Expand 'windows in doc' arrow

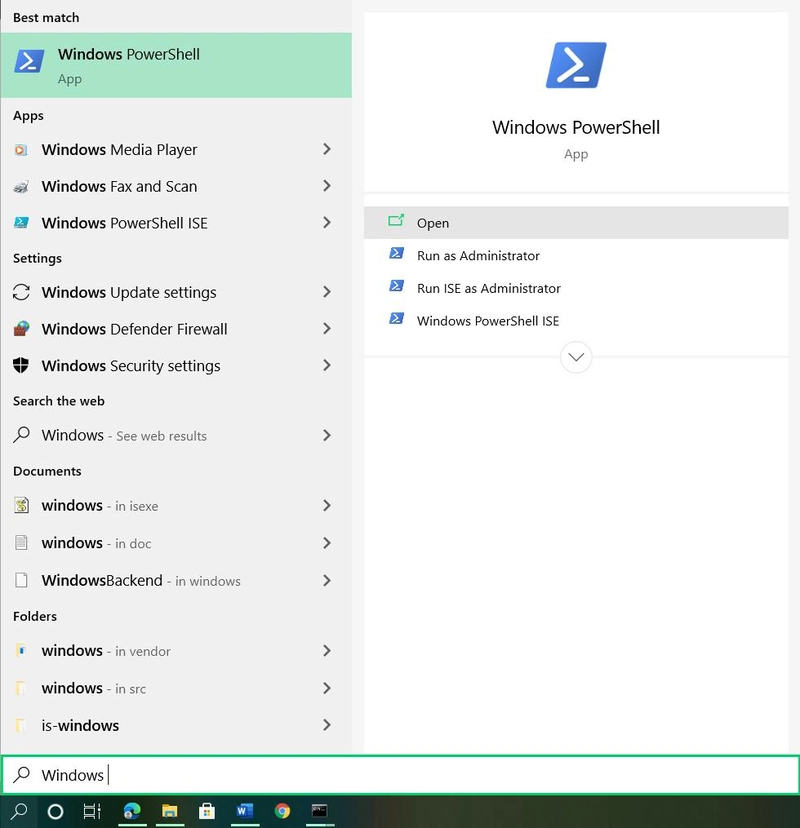[x=327, y=543]
